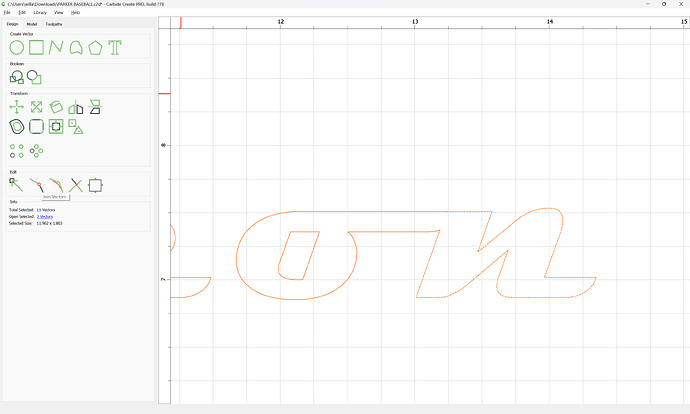Click the slanted counter inside the letter O

click(299, 255)
